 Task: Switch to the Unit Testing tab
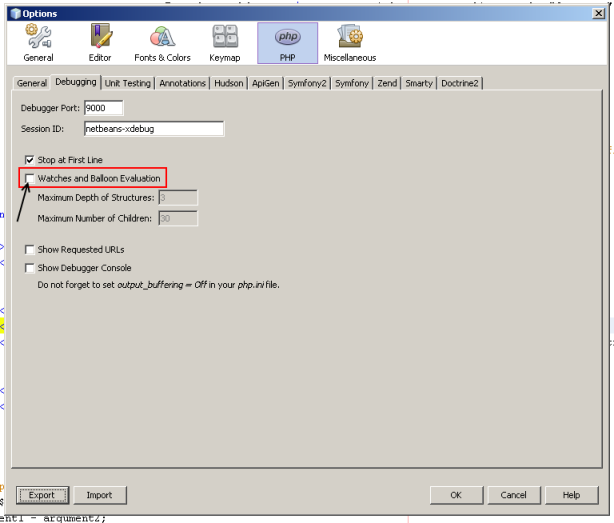click(127, 83)
